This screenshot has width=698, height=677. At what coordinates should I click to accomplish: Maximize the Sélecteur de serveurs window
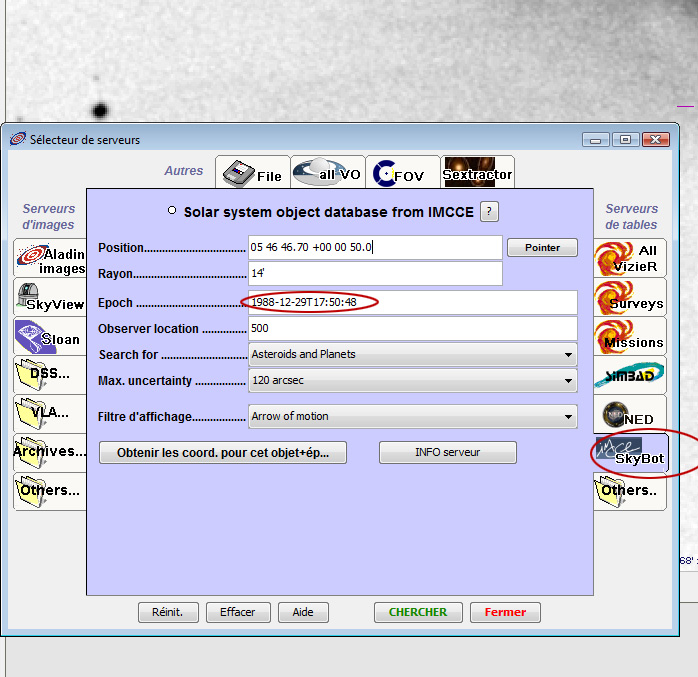tap(625, 140)
